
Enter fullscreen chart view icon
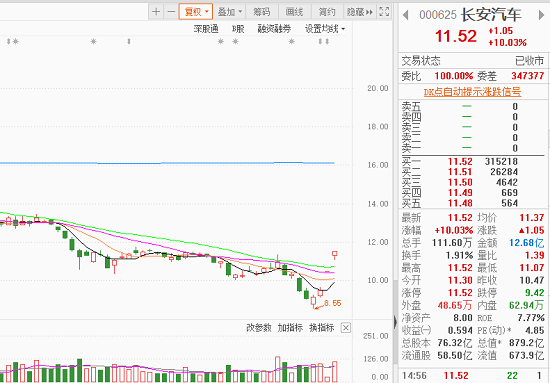pyautogui.click(x=384, y=12)
